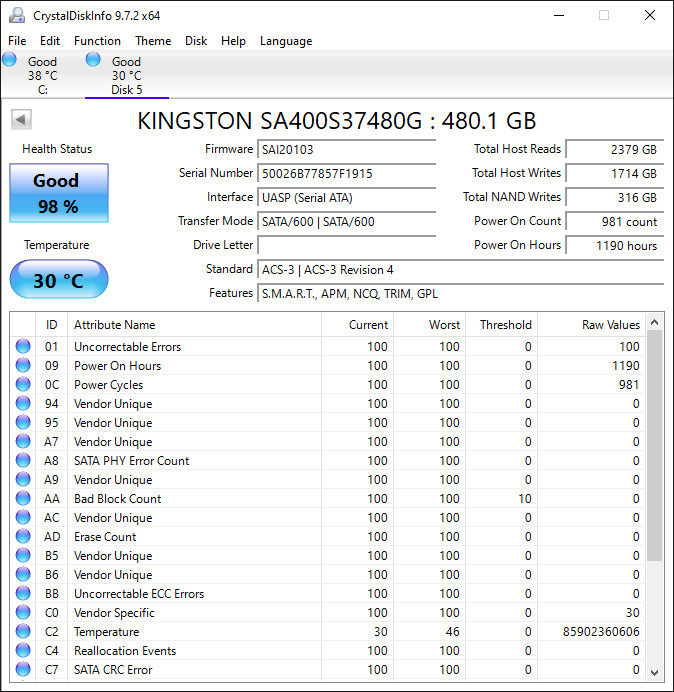674x692 pixels.
Task: Open the Edit menu
Action: (50, 41)
